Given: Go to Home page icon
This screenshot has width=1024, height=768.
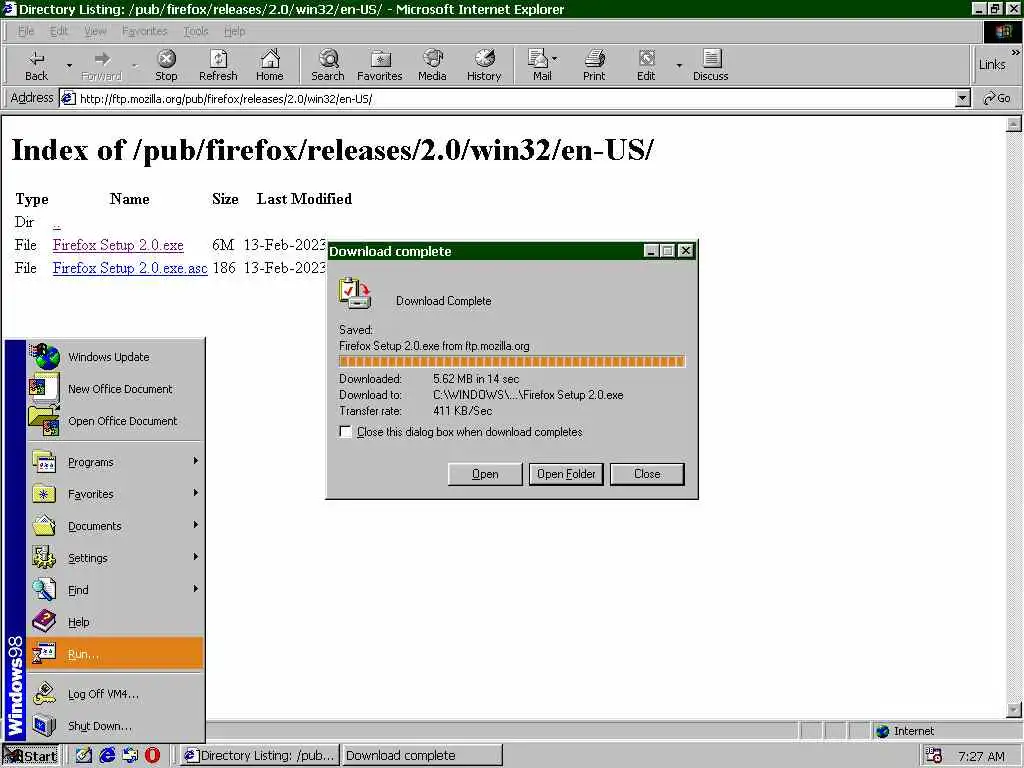Looking at the screenshot, I should (x=269, y=65).
